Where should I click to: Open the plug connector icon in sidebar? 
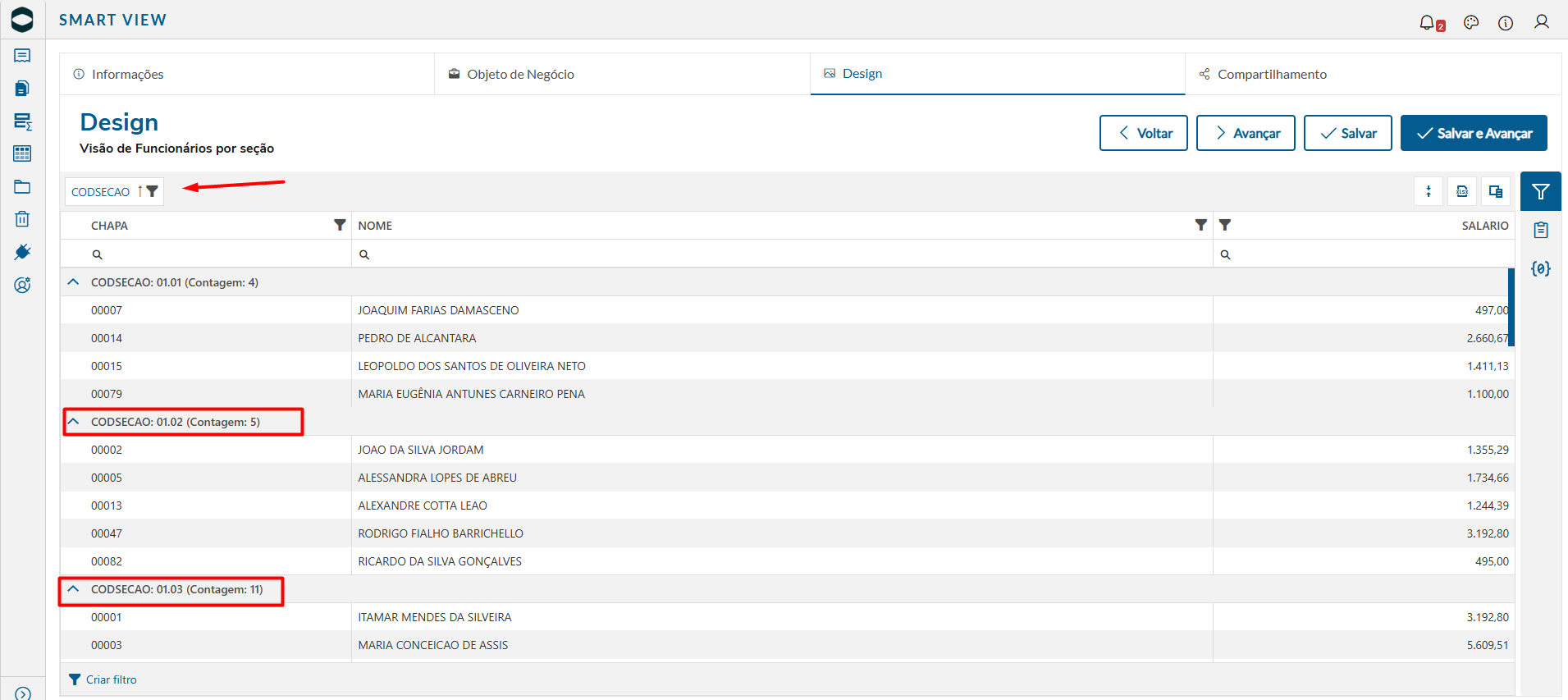(x=22, y=252)
